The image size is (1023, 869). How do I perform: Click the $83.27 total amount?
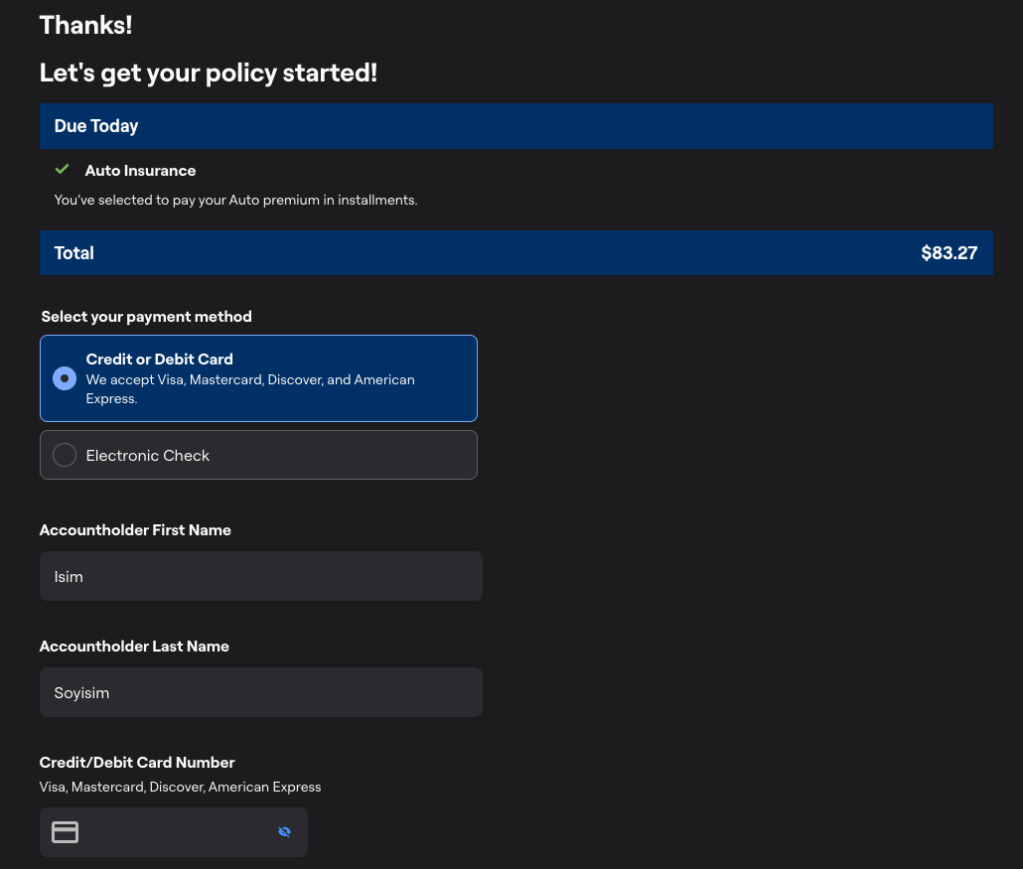click(x=948, y=253)
